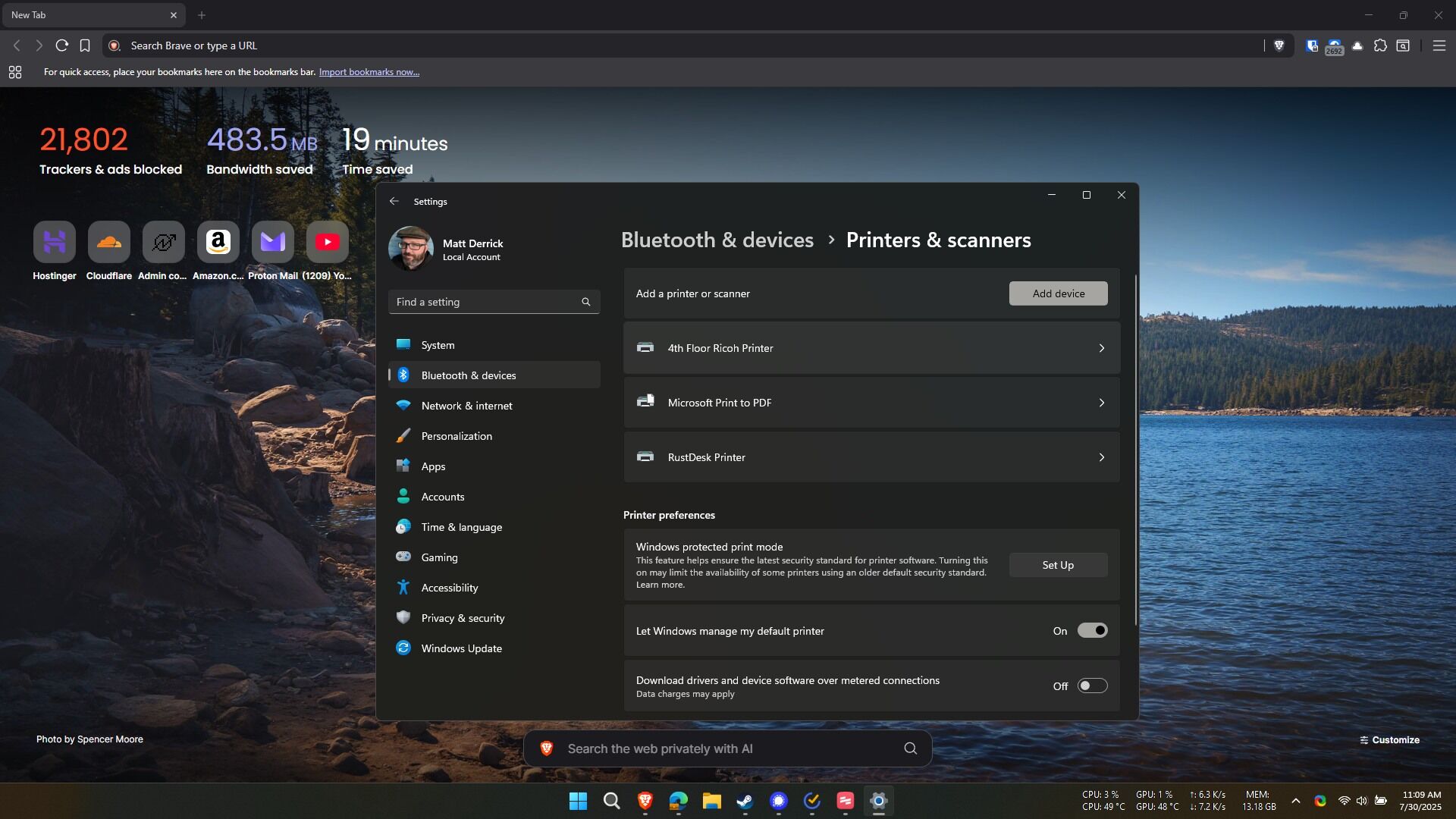This screenshot has width=1456, height=819.
Task: Open the Brave extensions puzzle icon
Action: [x=1380, y=45]
